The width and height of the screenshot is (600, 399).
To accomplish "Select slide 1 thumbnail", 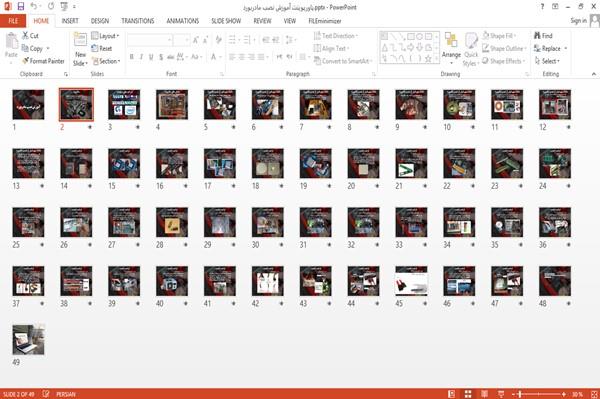I will click(28, 104).
